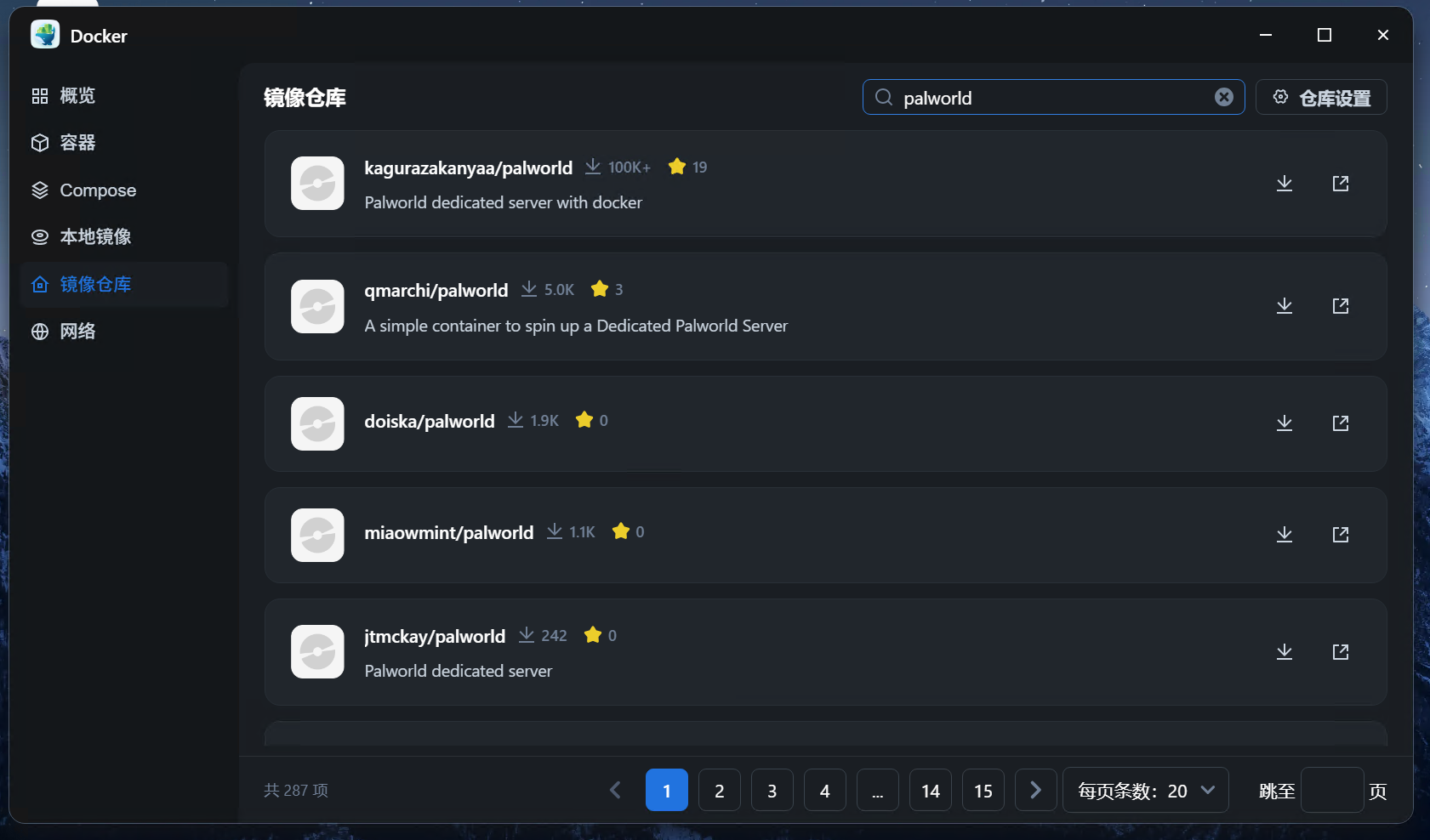Focus the palworld search field
The width and height of the screenshot is (1430, 840).
tap(1053, 97)
